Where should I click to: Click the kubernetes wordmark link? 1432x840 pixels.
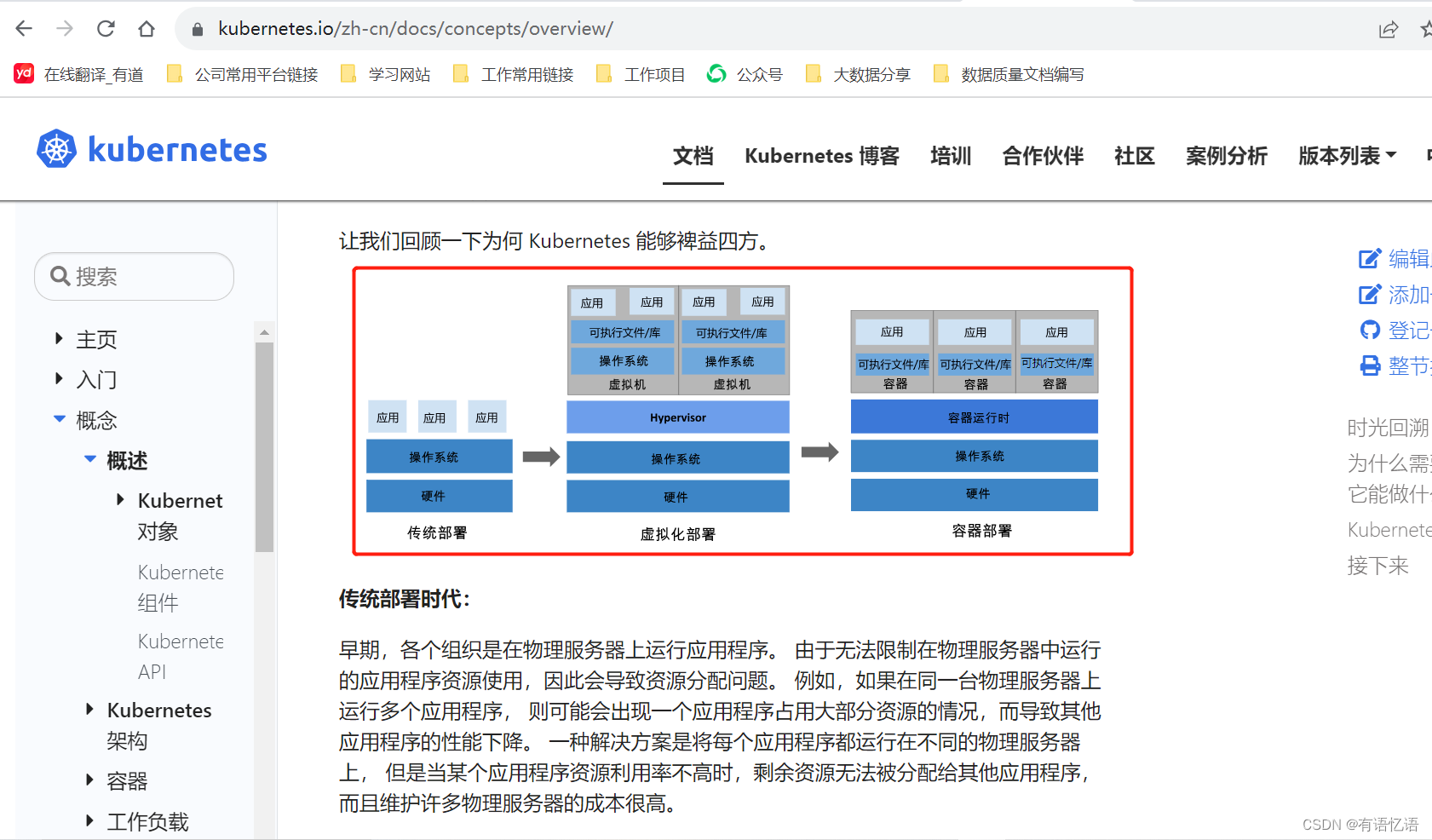pos(177,150)
